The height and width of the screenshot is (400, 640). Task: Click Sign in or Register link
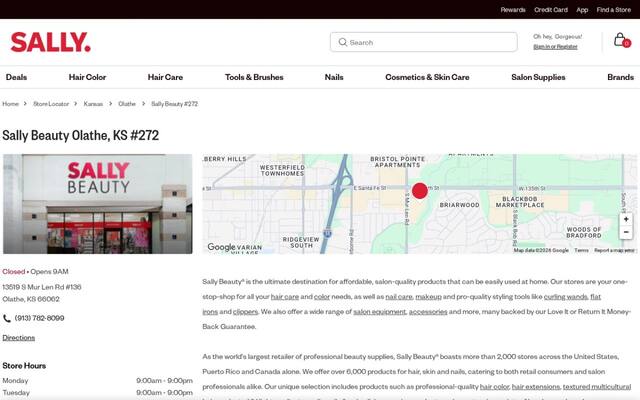[555, 47]
